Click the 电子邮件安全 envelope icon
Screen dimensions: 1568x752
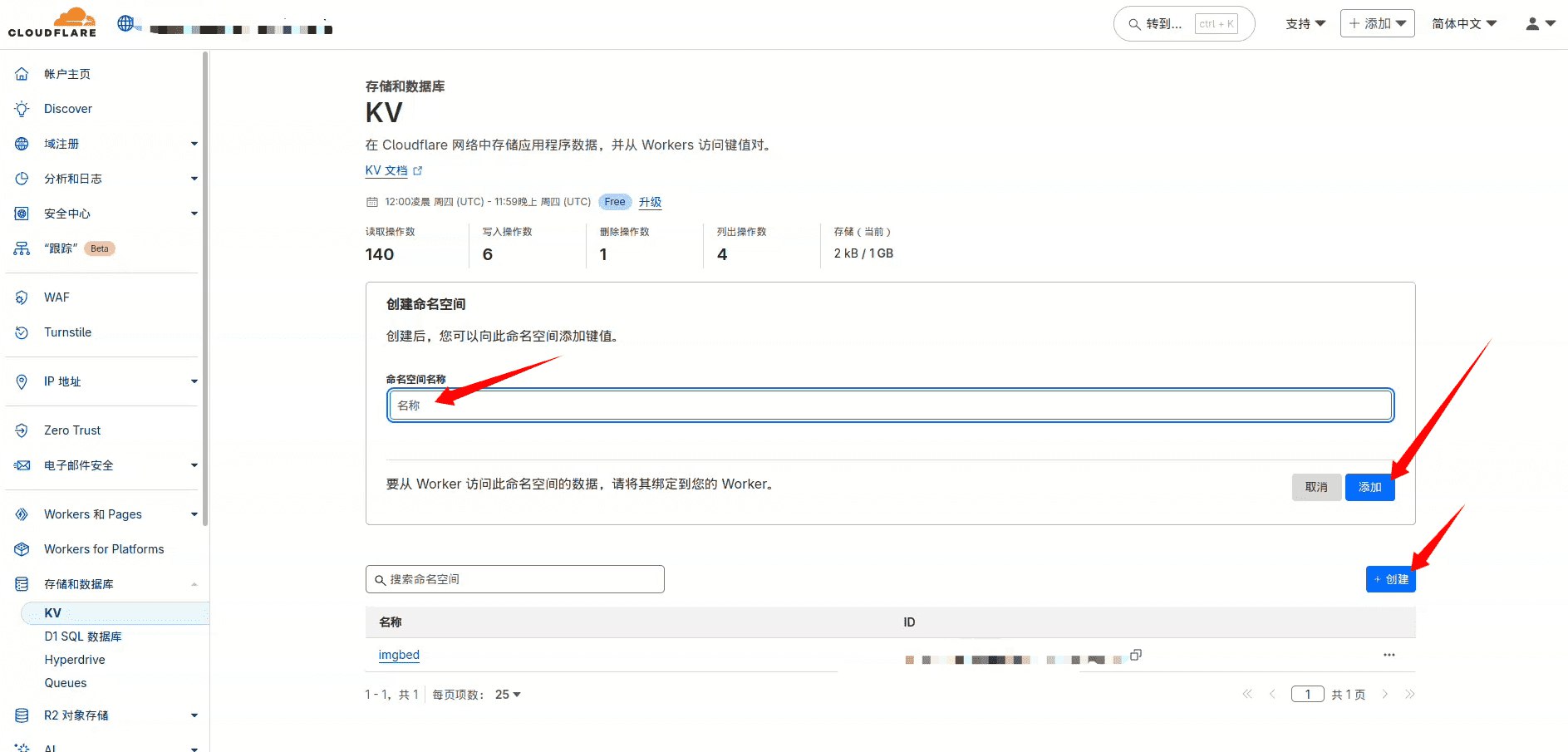tap(22, 465)
